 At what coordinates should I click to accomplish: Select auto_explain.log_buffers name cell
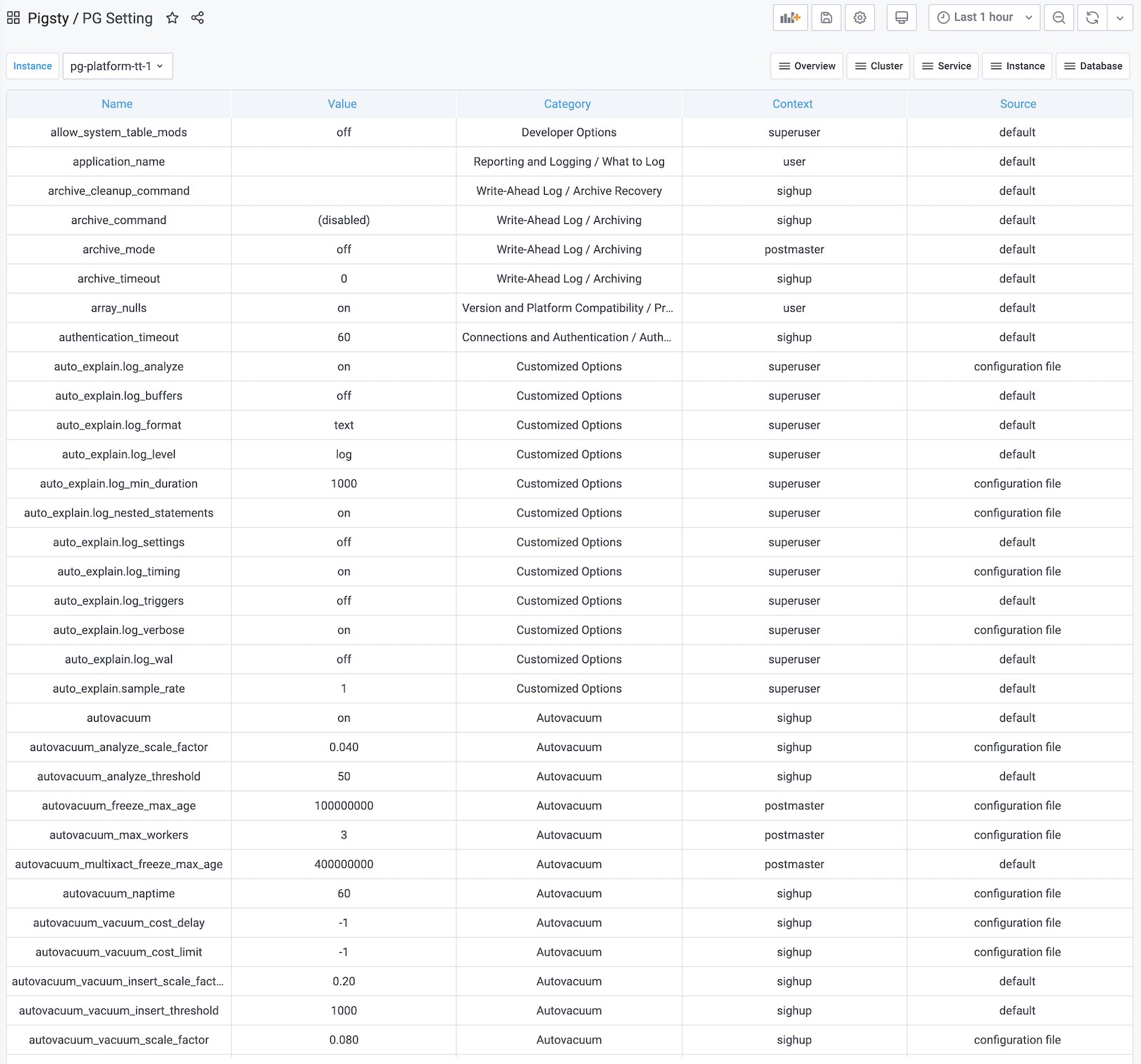point(118,396)
